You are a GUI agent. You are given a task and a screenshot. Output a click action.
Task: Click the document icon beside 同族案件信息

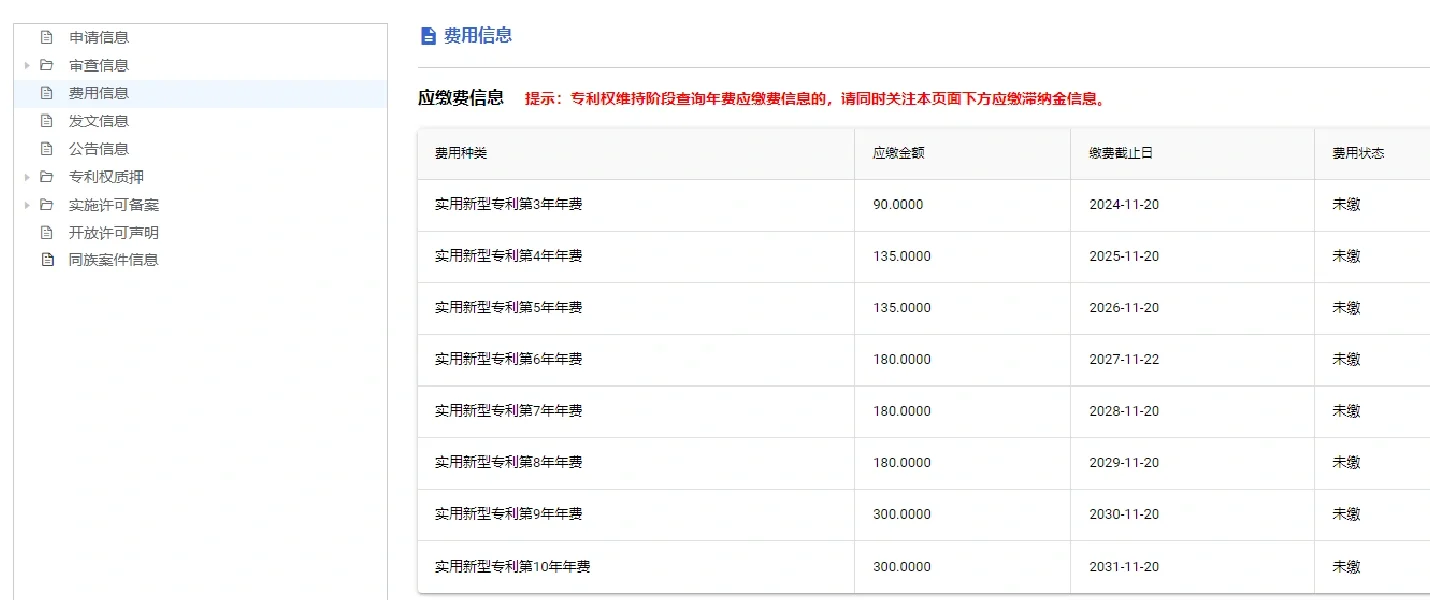46,260
